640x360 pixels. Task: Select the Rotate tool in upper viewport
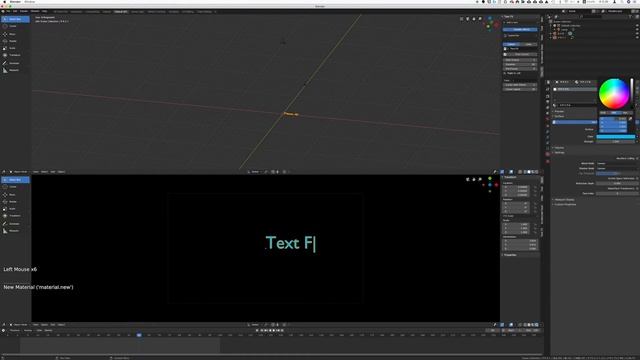point(15,41)
